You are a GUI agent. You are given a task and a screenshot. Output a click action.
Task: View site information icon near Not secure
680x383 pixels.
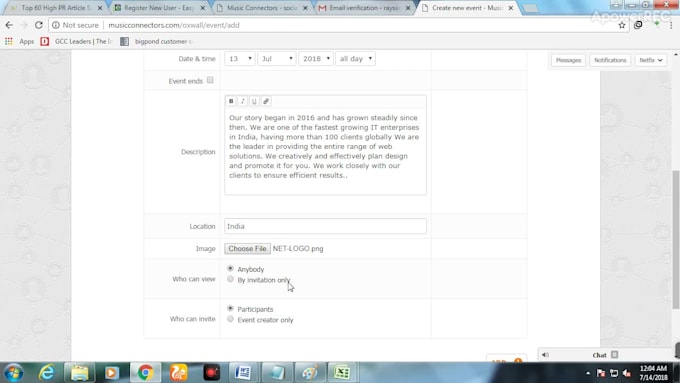click(x=56, y=25)
